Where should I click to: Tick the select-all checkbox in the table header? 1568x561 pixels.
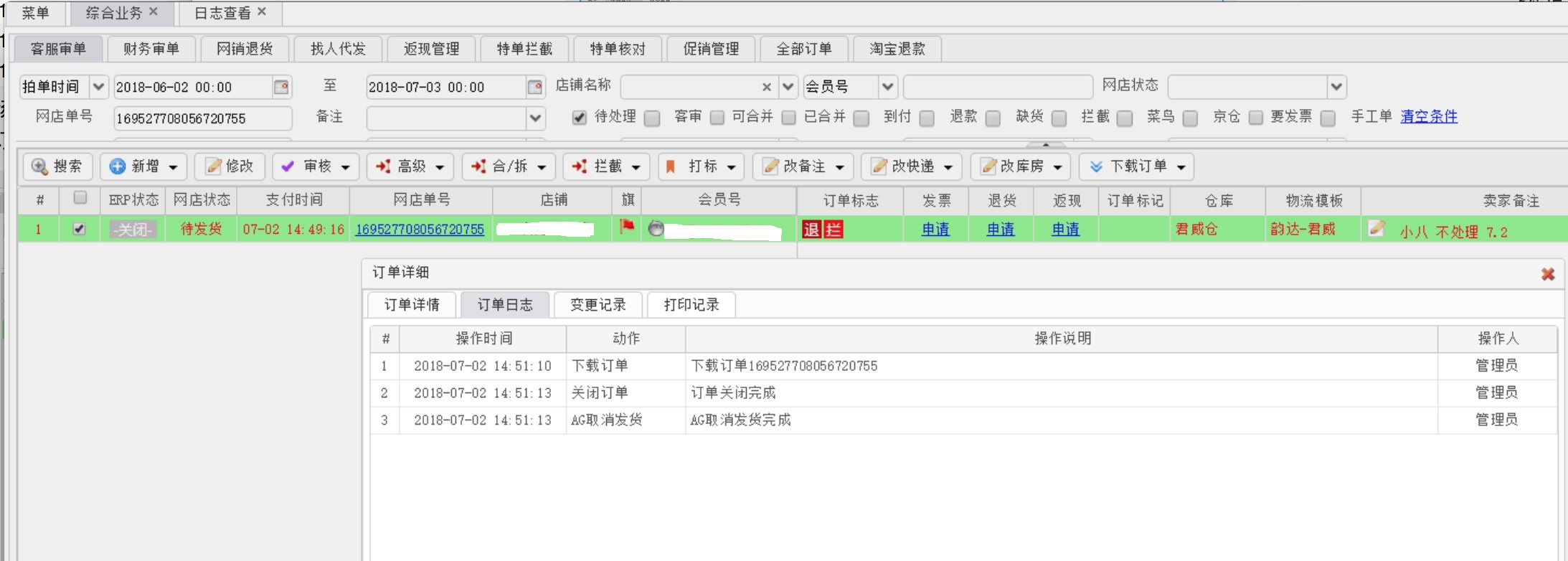coord(80,198)
